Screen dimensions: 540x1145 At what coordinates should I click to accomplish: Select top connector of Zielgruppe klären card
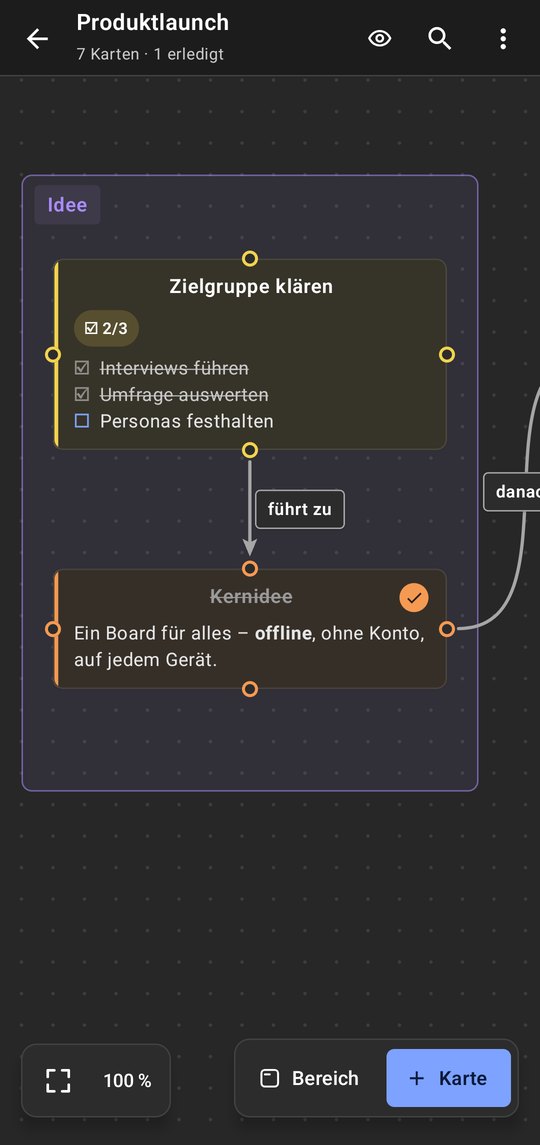click(250, 259)
